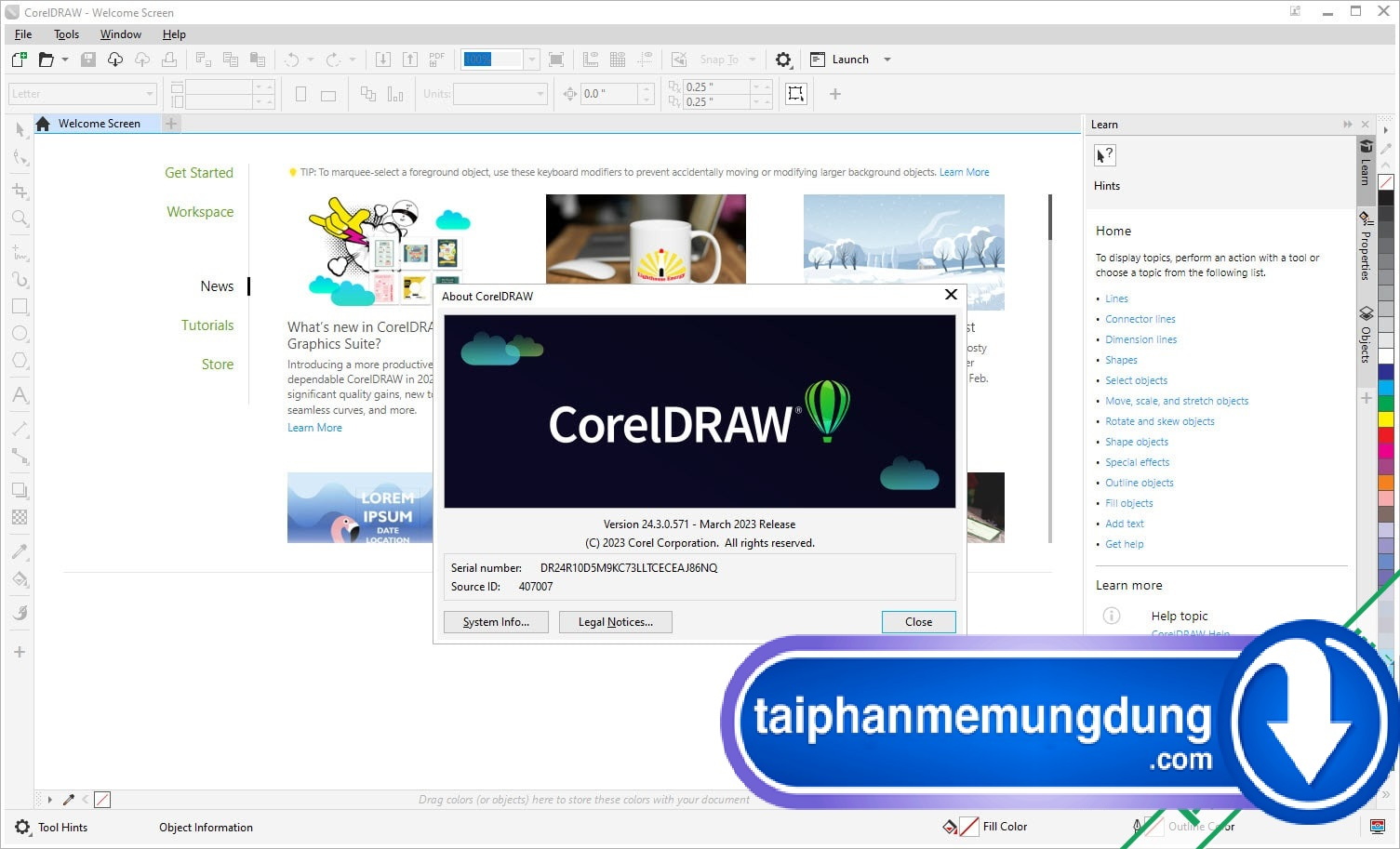Select the Polygon tool
The image size is (1400, 849).
point(20,361)
